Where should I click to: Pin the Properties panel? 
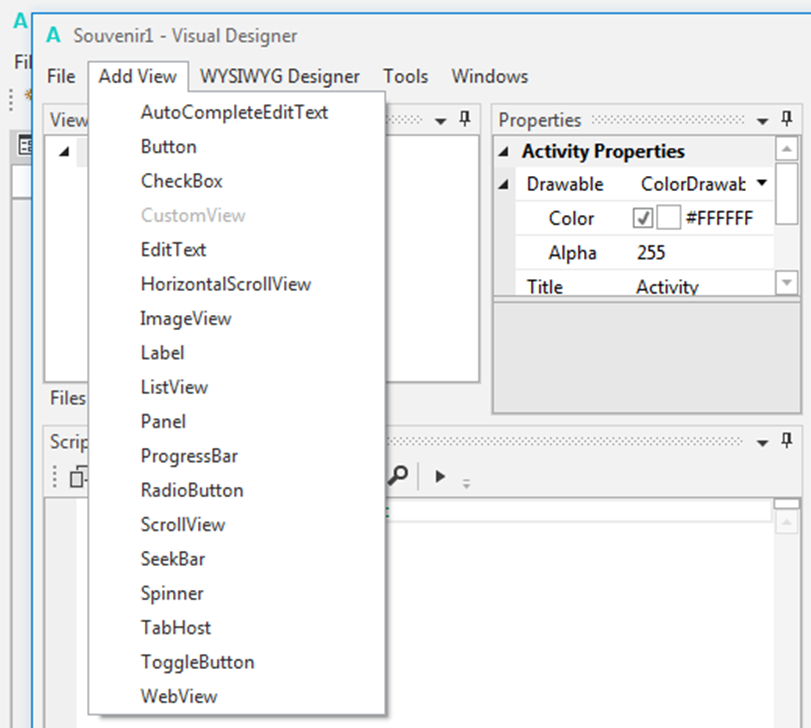pyautogui.click(x=787, y=119)
